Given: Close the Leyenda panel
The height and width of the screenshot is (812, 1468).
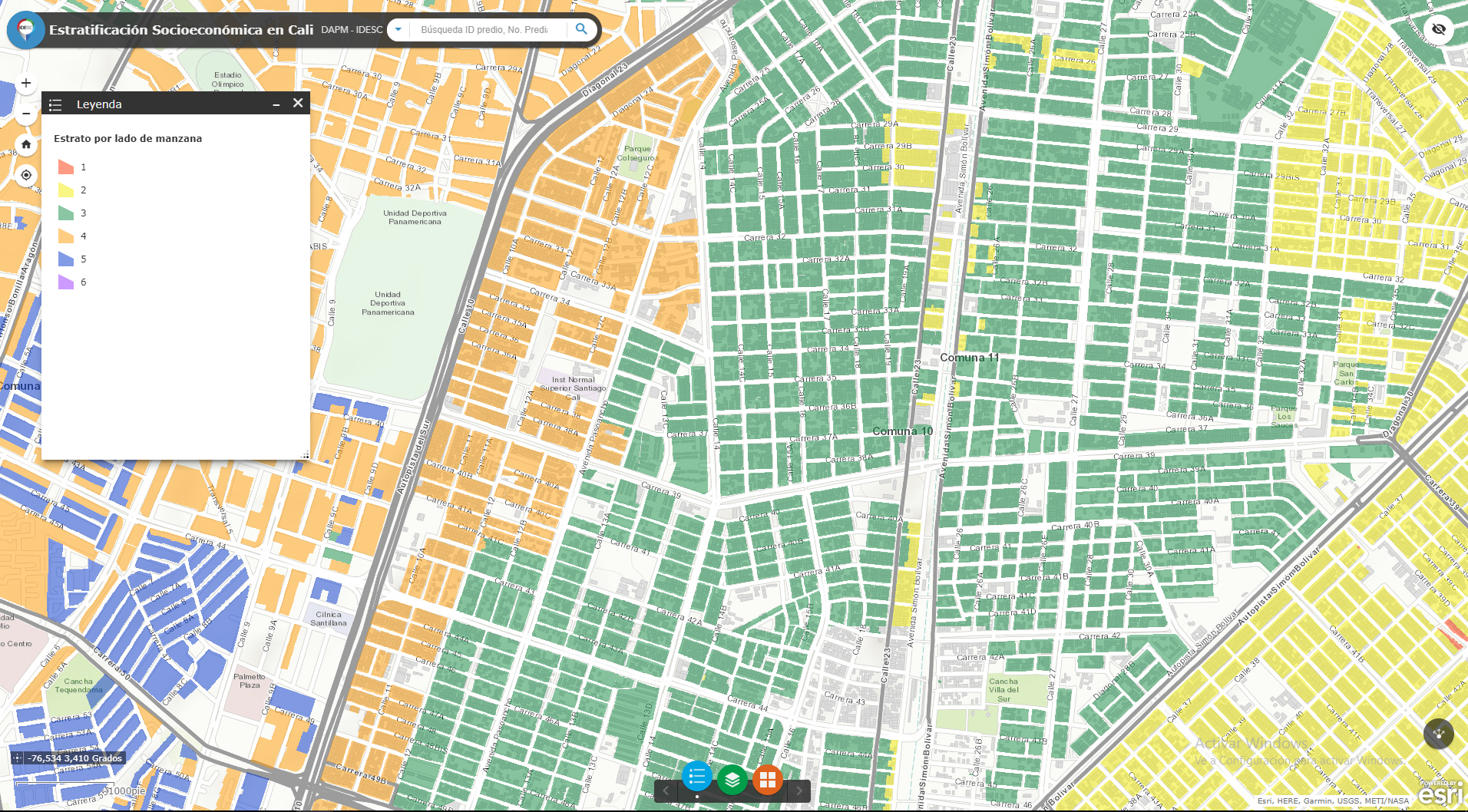Looking at the screenshot, I should tap(298, 104).
